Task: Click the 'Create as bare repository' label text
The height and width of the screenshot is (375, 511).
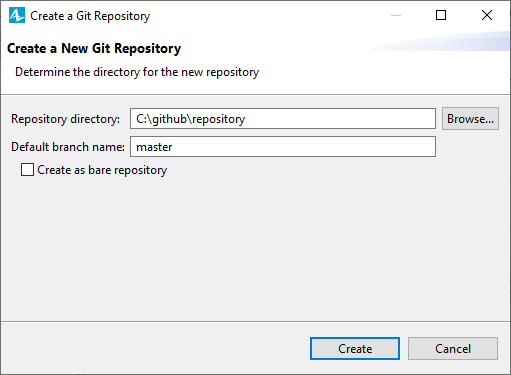Action: point(102,170)
